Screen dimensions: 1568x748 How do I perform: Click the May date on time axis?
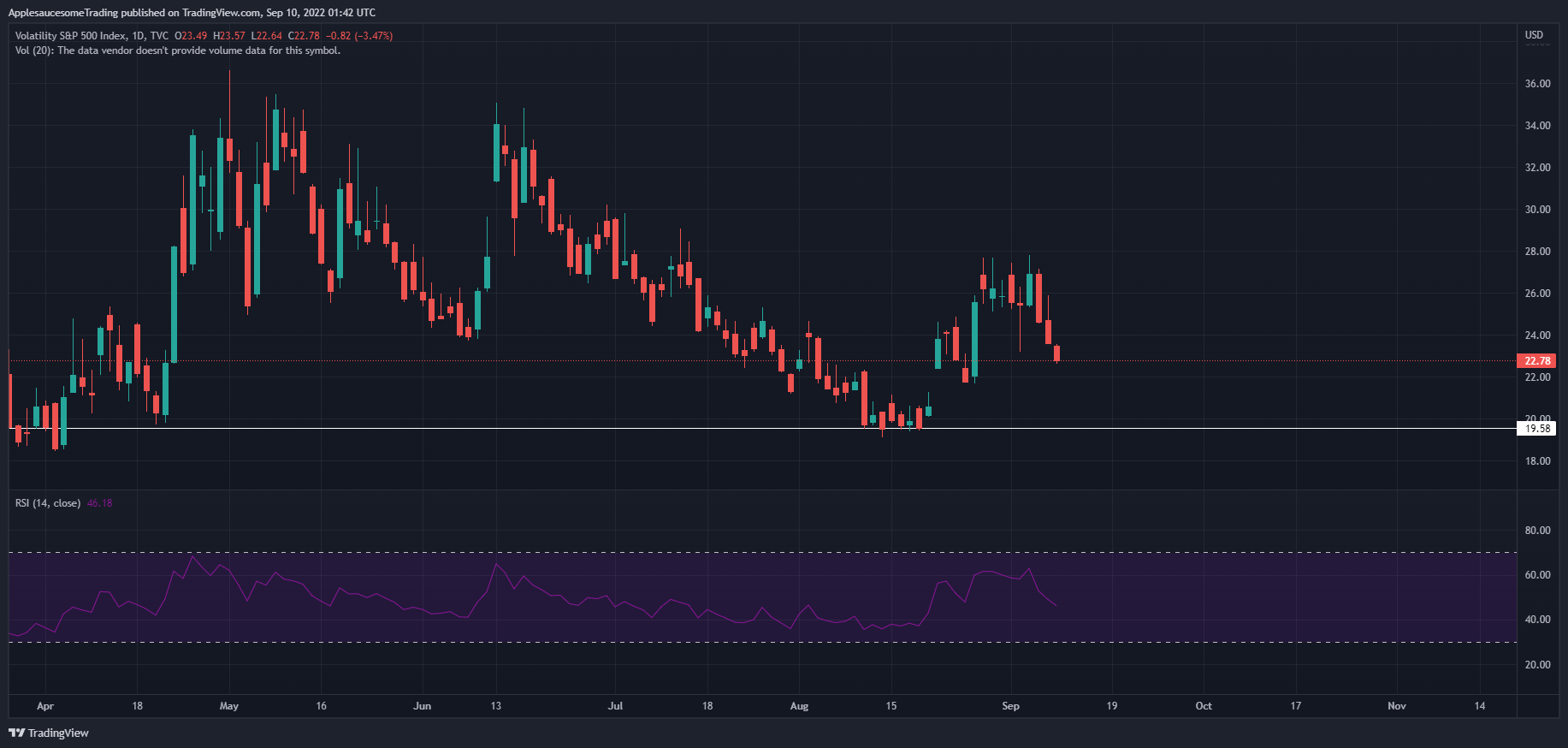point(229,706)
